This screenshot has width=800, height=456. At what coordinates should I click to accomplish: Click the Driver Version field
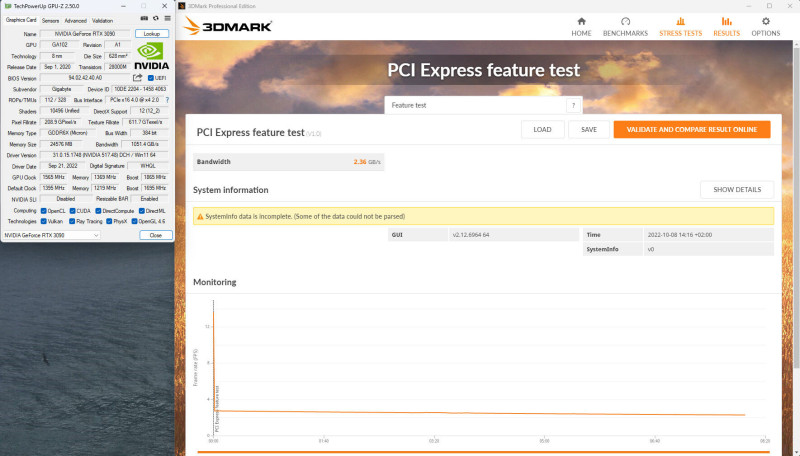click(104, 155)
